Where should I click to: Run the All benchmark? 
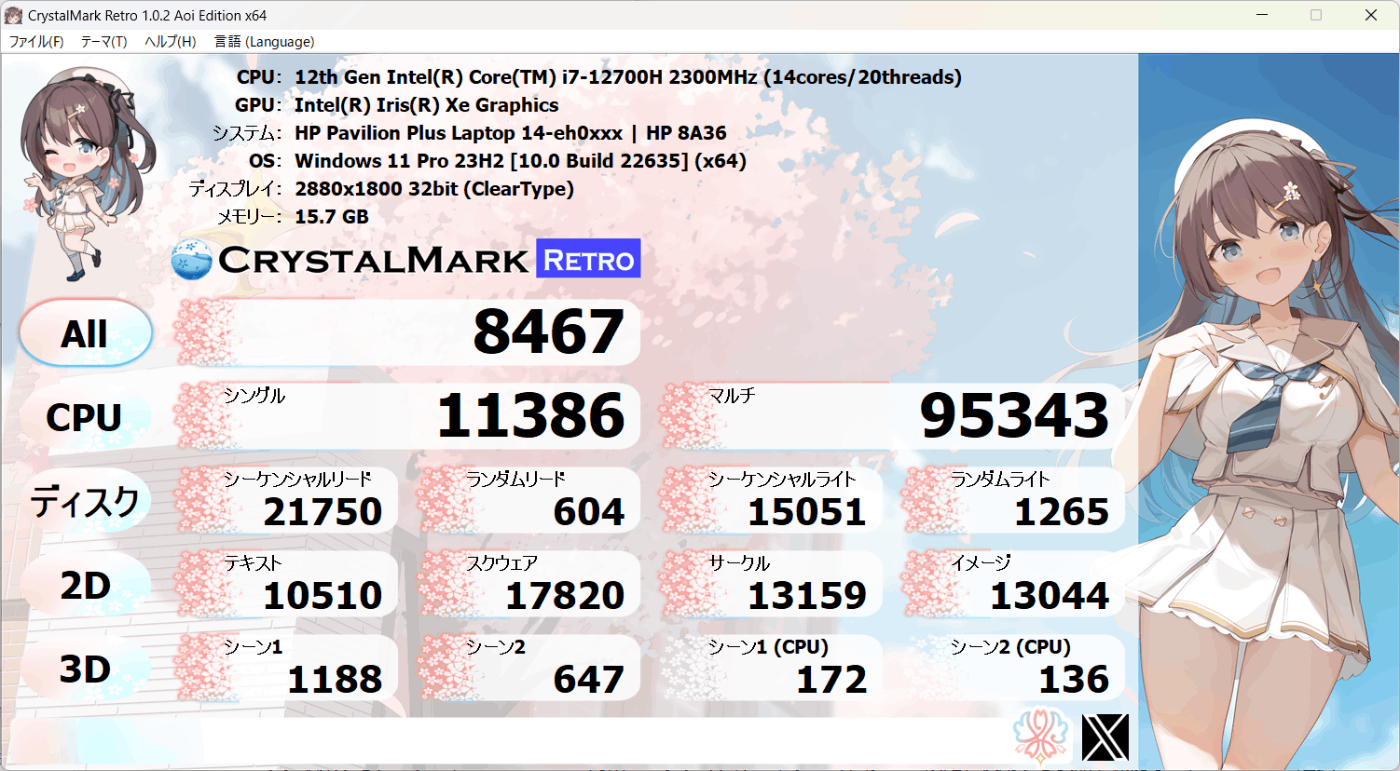[x=85, y=333]
